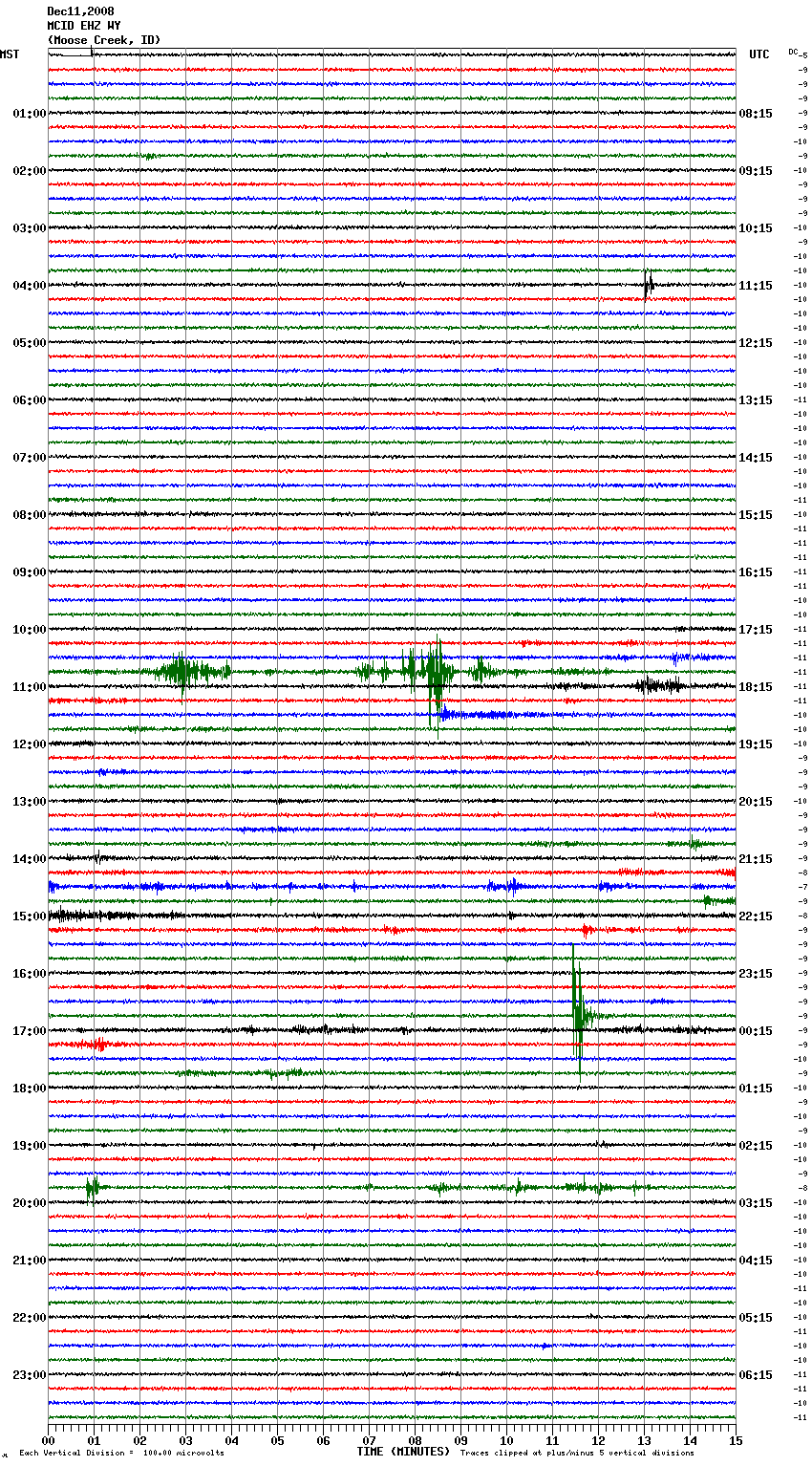Click the 09:15 UTC time label
Viewport: 812px width, 1466px height.
click(756, 171)
